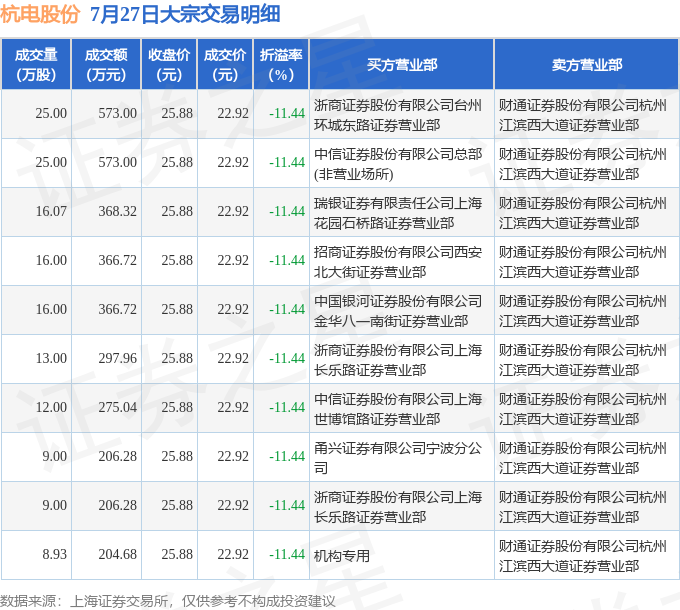Select buyer 中信证券总部(非营业场所) cell
Viewport: 680px width, 610px height.
(402, 163)
